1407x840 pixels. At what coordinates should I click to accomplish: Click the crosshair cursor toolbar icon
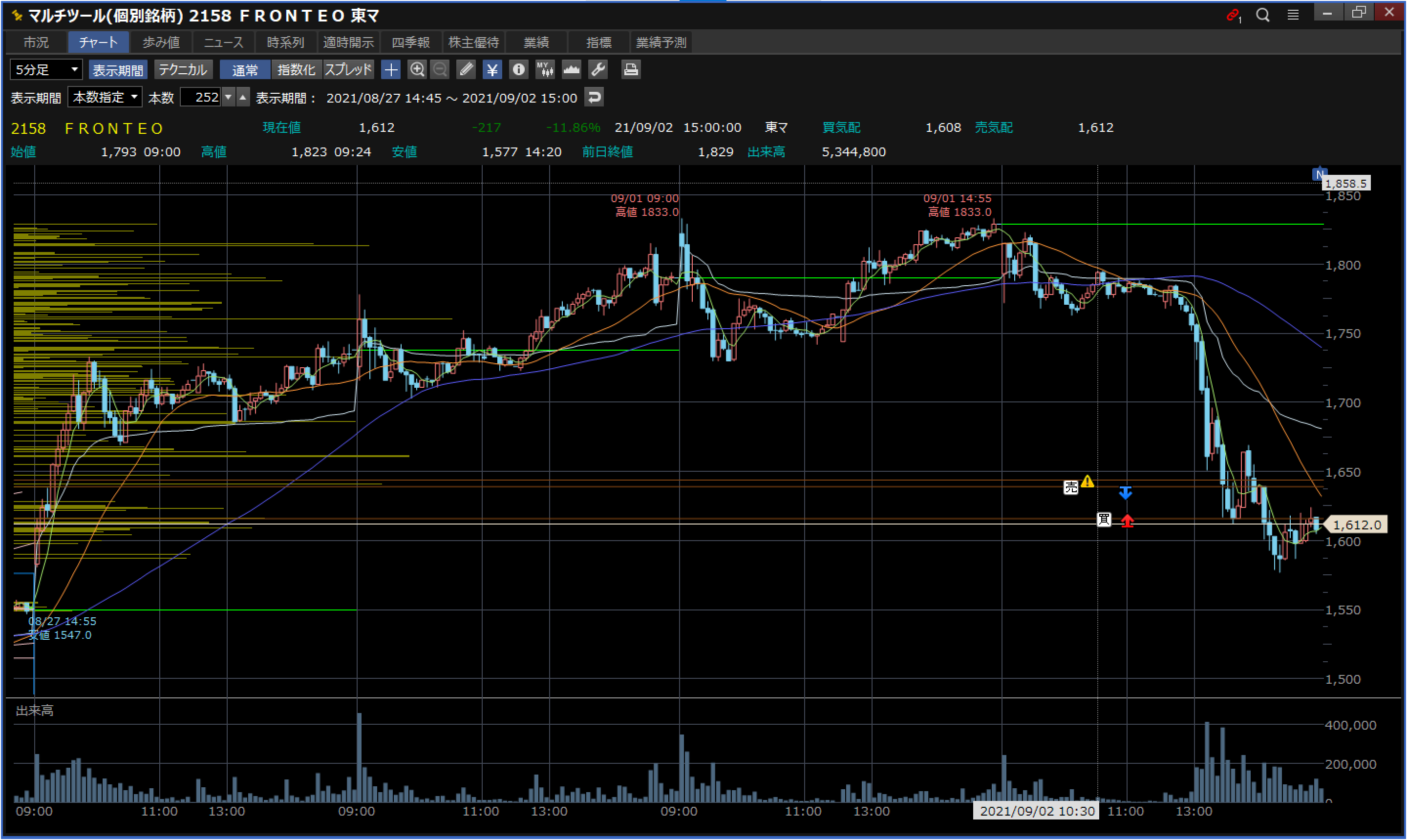[391, 70]
